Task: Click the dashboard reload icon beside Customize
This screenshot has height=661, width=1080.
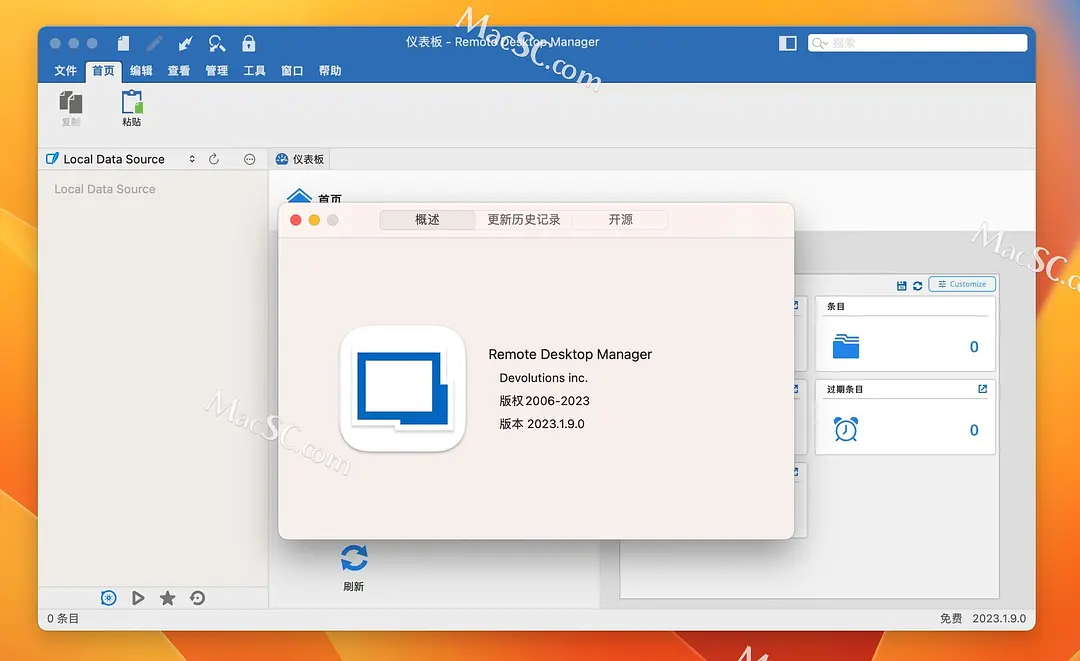Action: click(917, 285)
